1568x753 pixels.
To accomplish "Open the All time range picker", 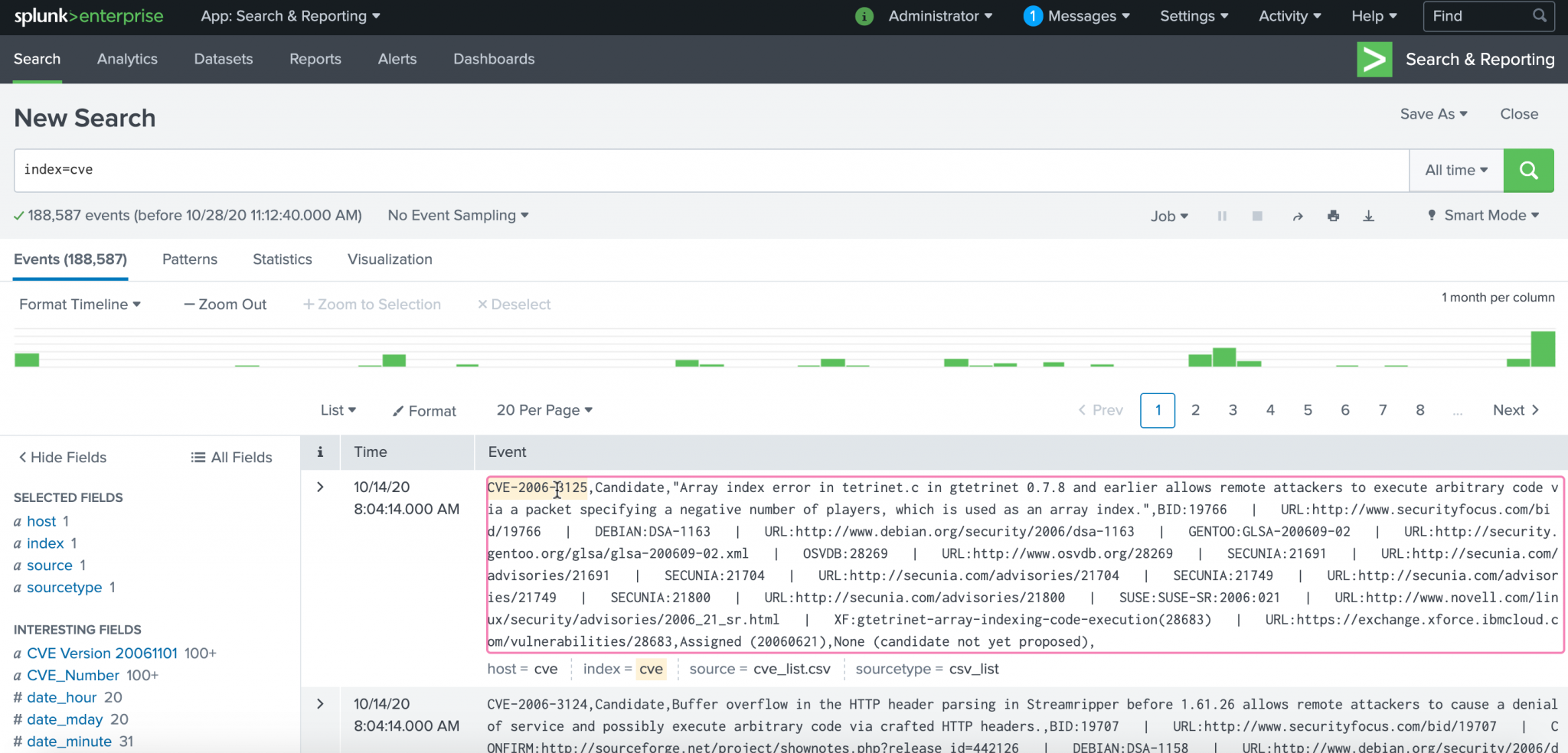I will pos(1455,170).
